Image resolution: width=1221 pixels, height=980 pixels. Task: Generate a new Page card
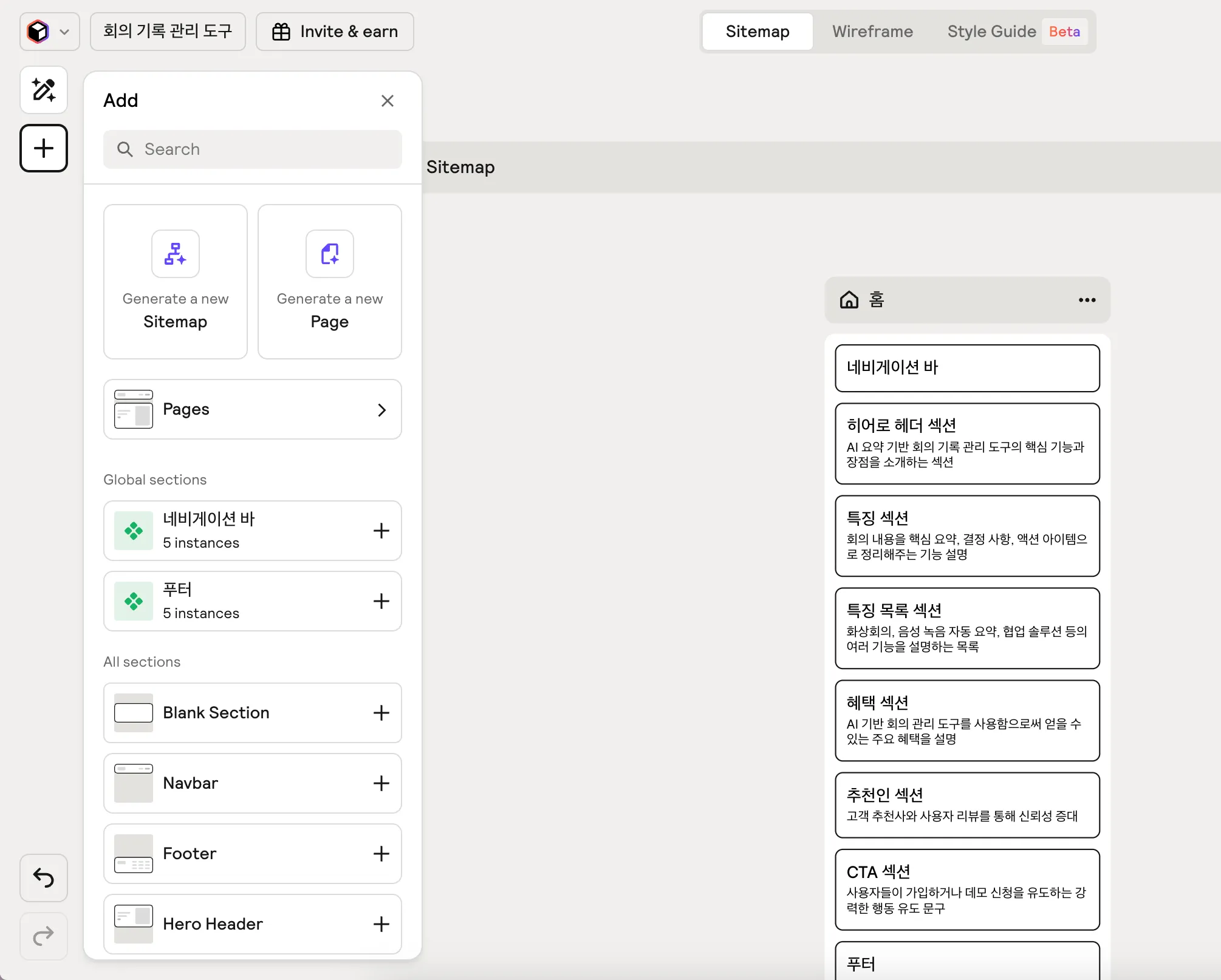click(330, 282)
